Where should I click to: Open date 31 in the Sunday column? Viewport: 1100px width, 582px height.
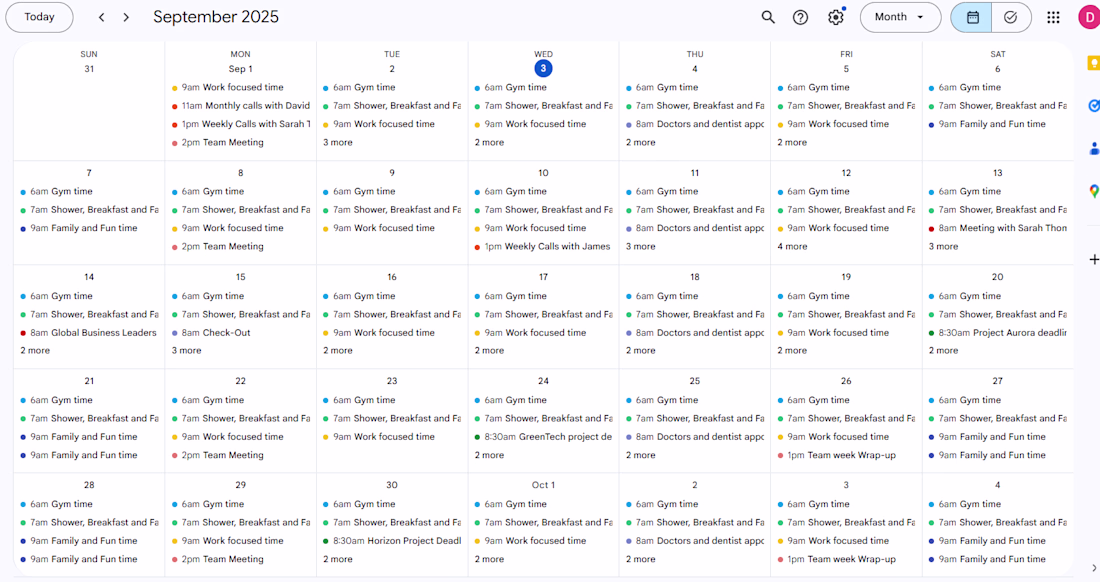[89, 69]
